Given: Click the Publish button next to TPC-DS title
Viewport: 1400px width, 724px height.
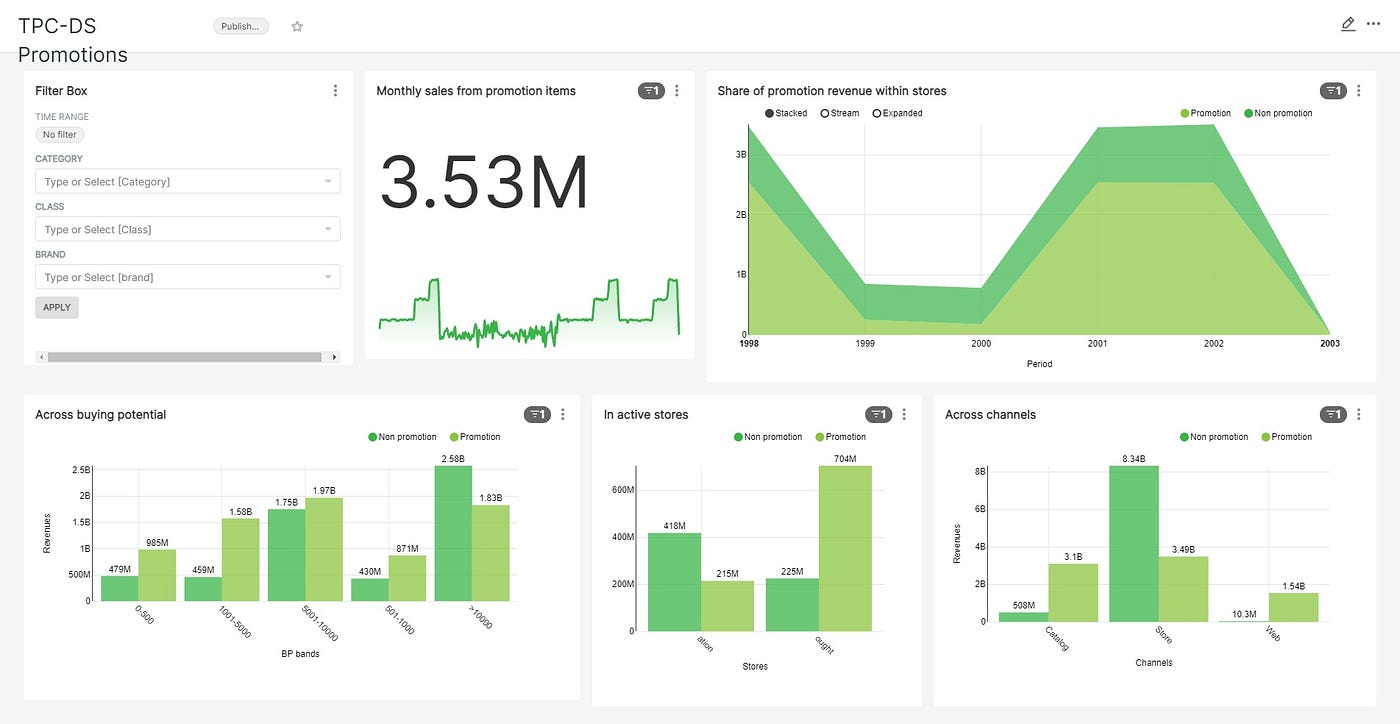Looking at the screenshot, I should point(240,26).
